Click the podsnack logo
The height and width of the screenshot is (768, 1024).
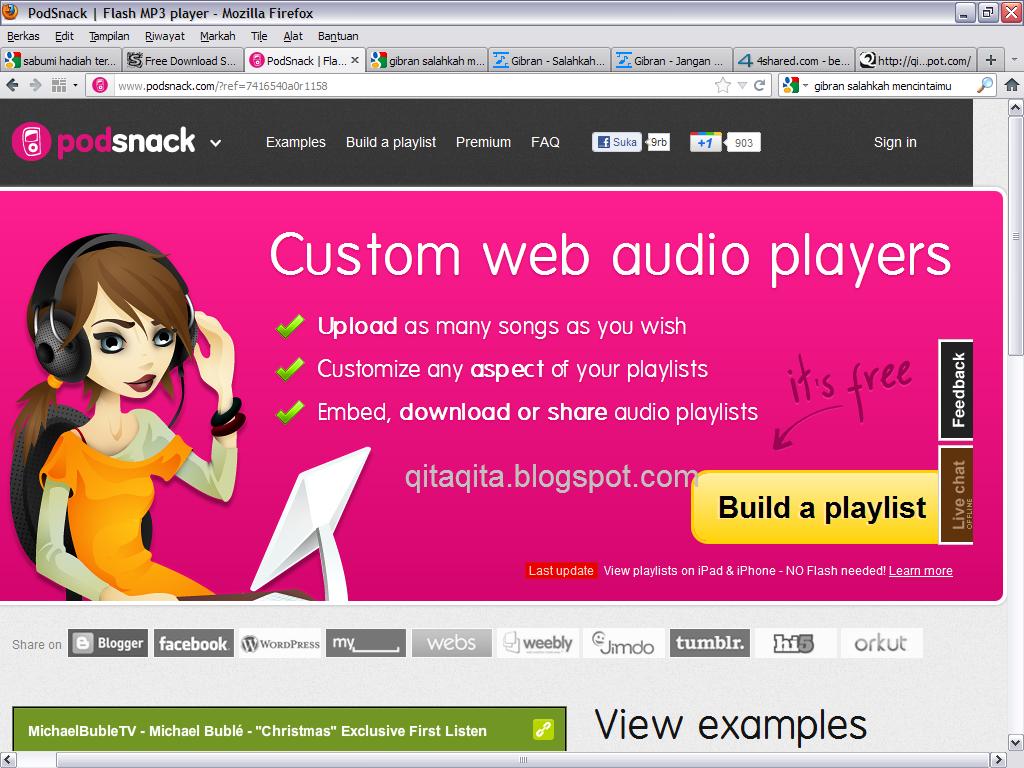pyautogui.click(x=103, y=141)
